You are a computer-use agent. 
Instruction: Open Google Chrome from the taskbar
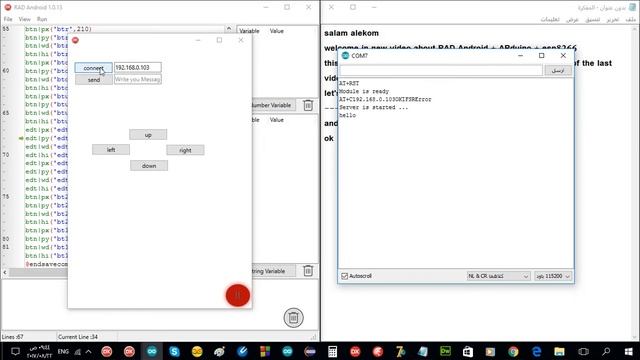coord(513,351)
